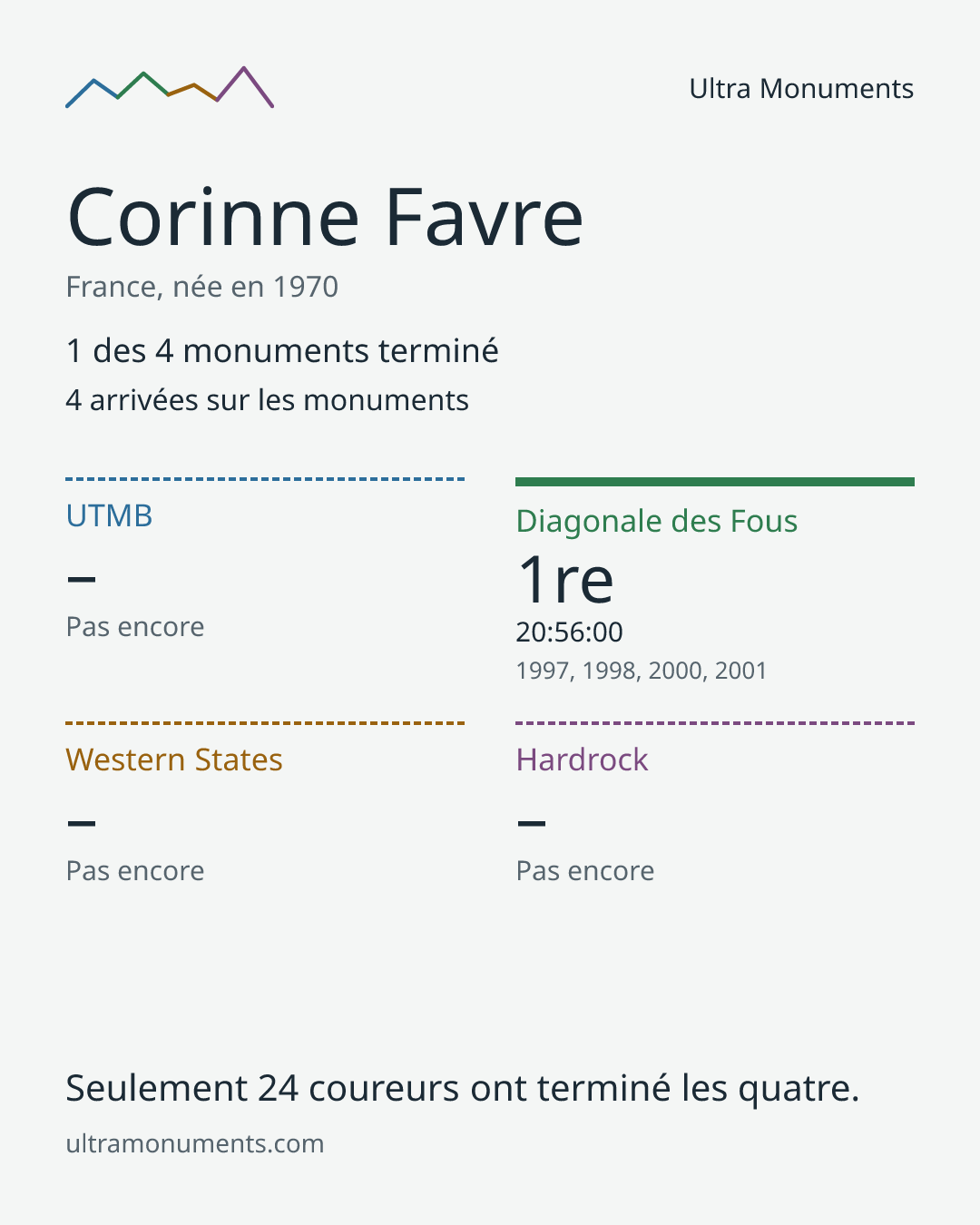Visit the ultramonuments.com link
980x1225 pixels.
point(195,1143)
